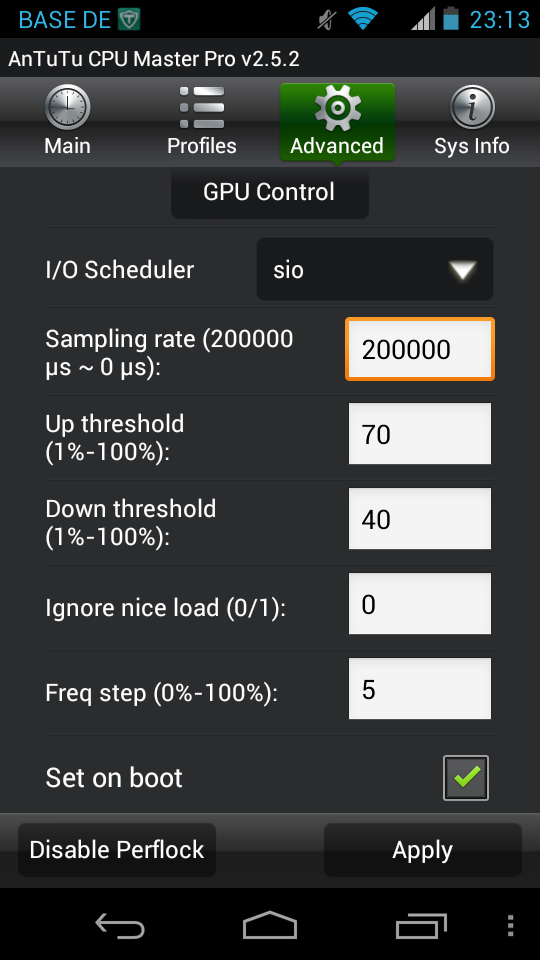The width and height of the screenshot is (540, 960).
Task: Tap the battery icon in status bar
Action: click(451, 18)
